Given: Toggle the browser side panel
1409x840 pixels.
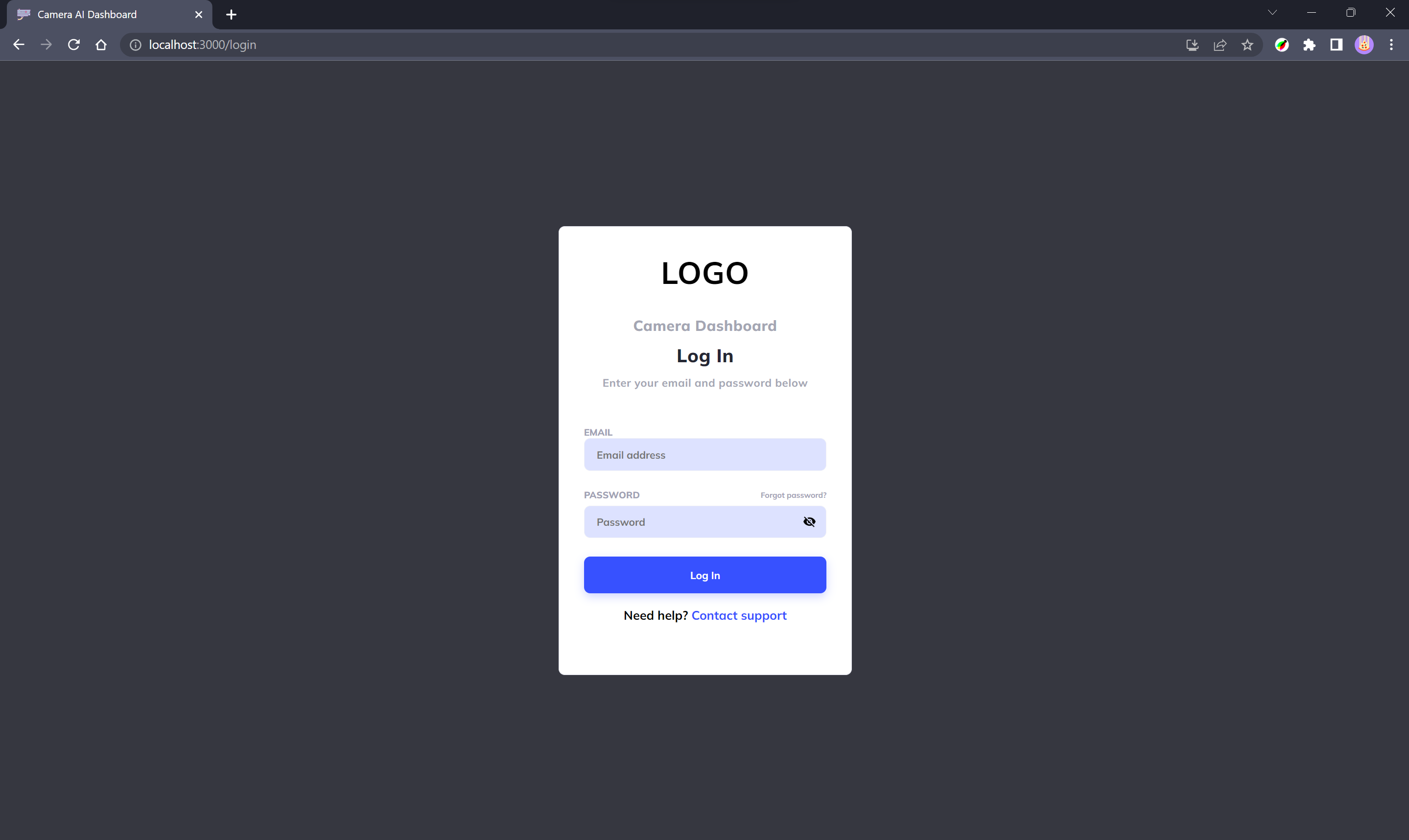Looking at the screenshot, I should [1336, 45].
